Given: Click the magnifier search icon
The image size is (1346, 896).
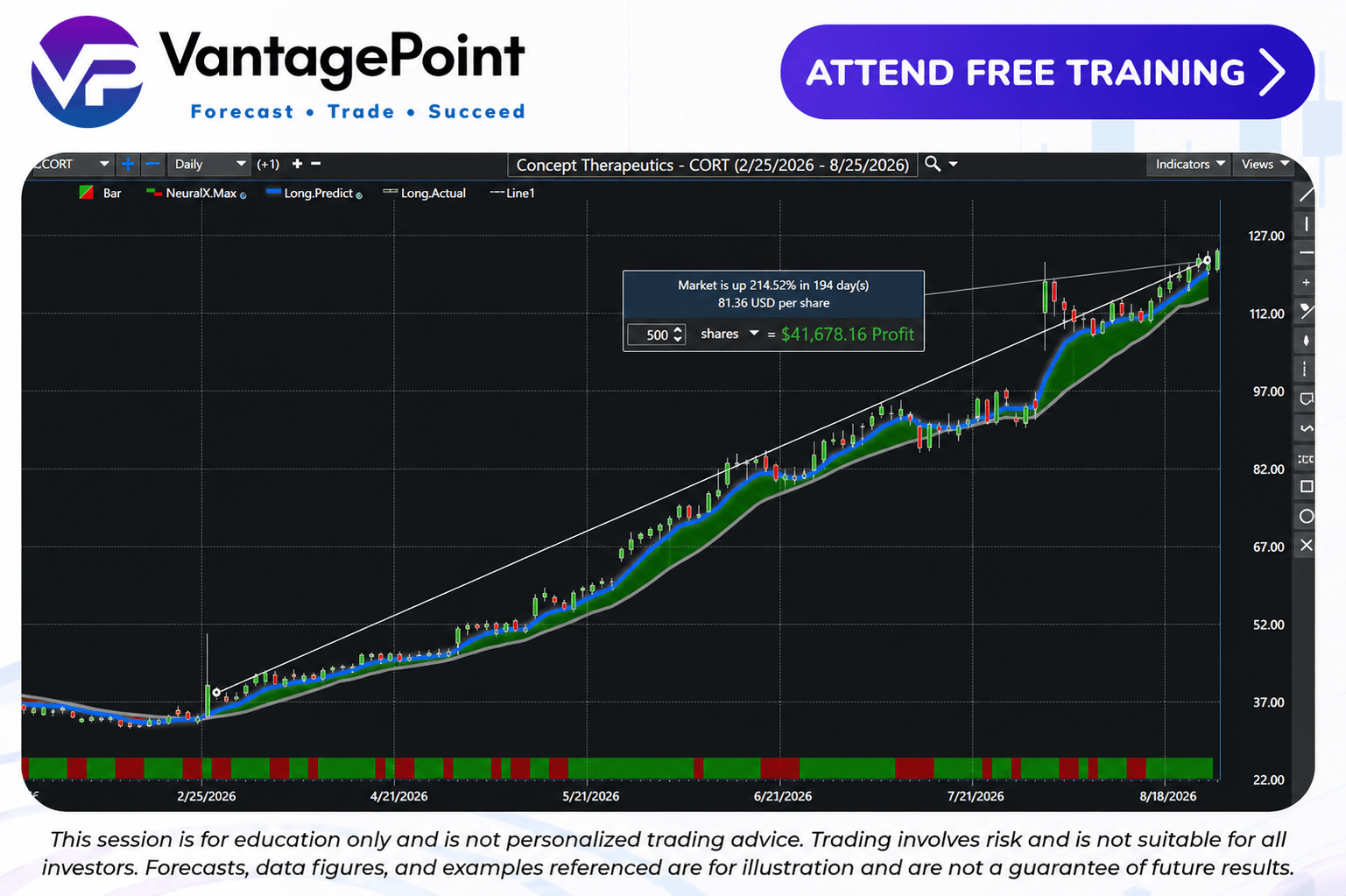Looking at the screenshot, I should pyautogui.click(x=933, y=164).
